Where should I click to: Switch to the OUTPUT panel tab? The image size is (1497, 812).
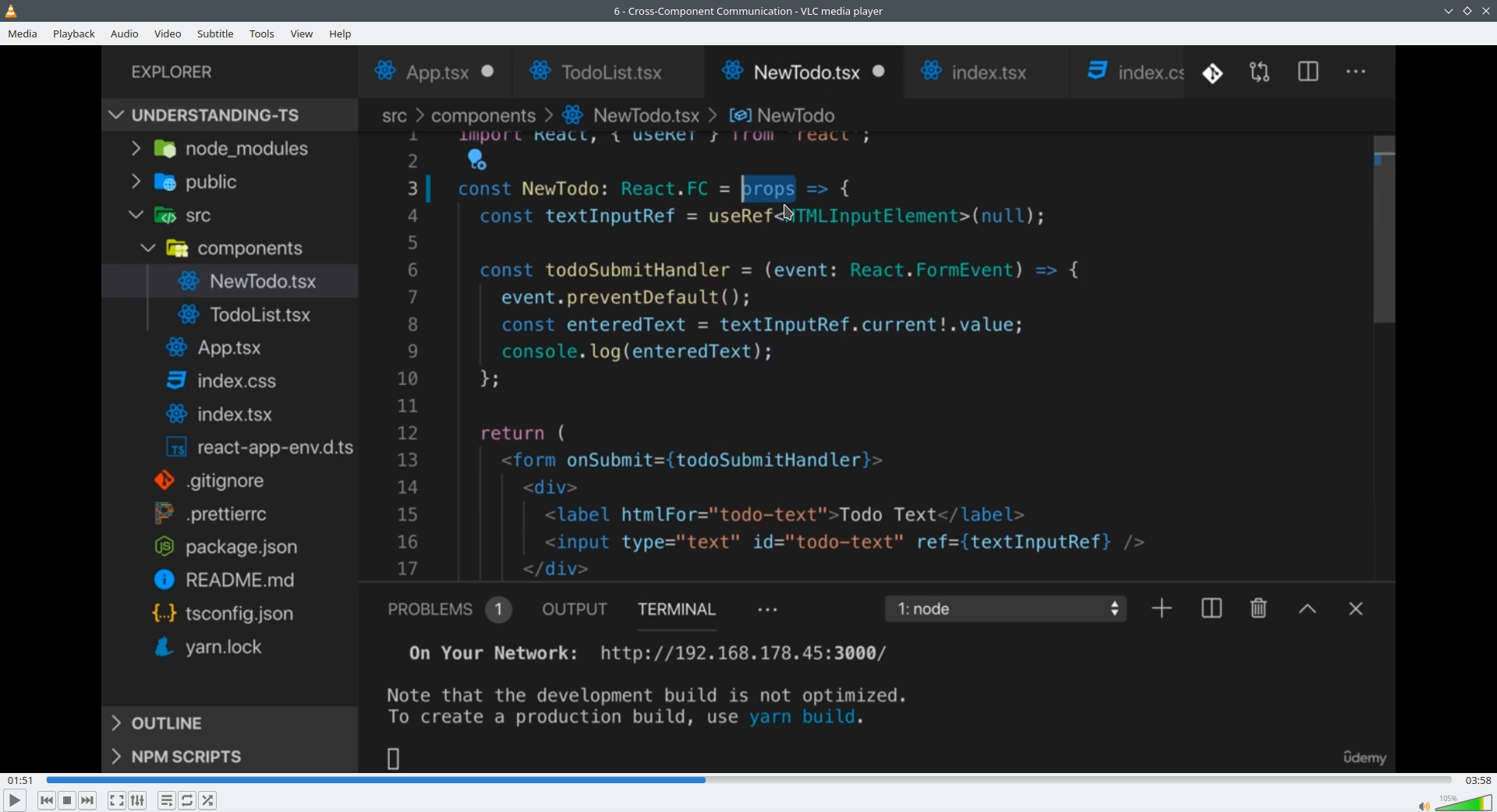click(575, 610)
